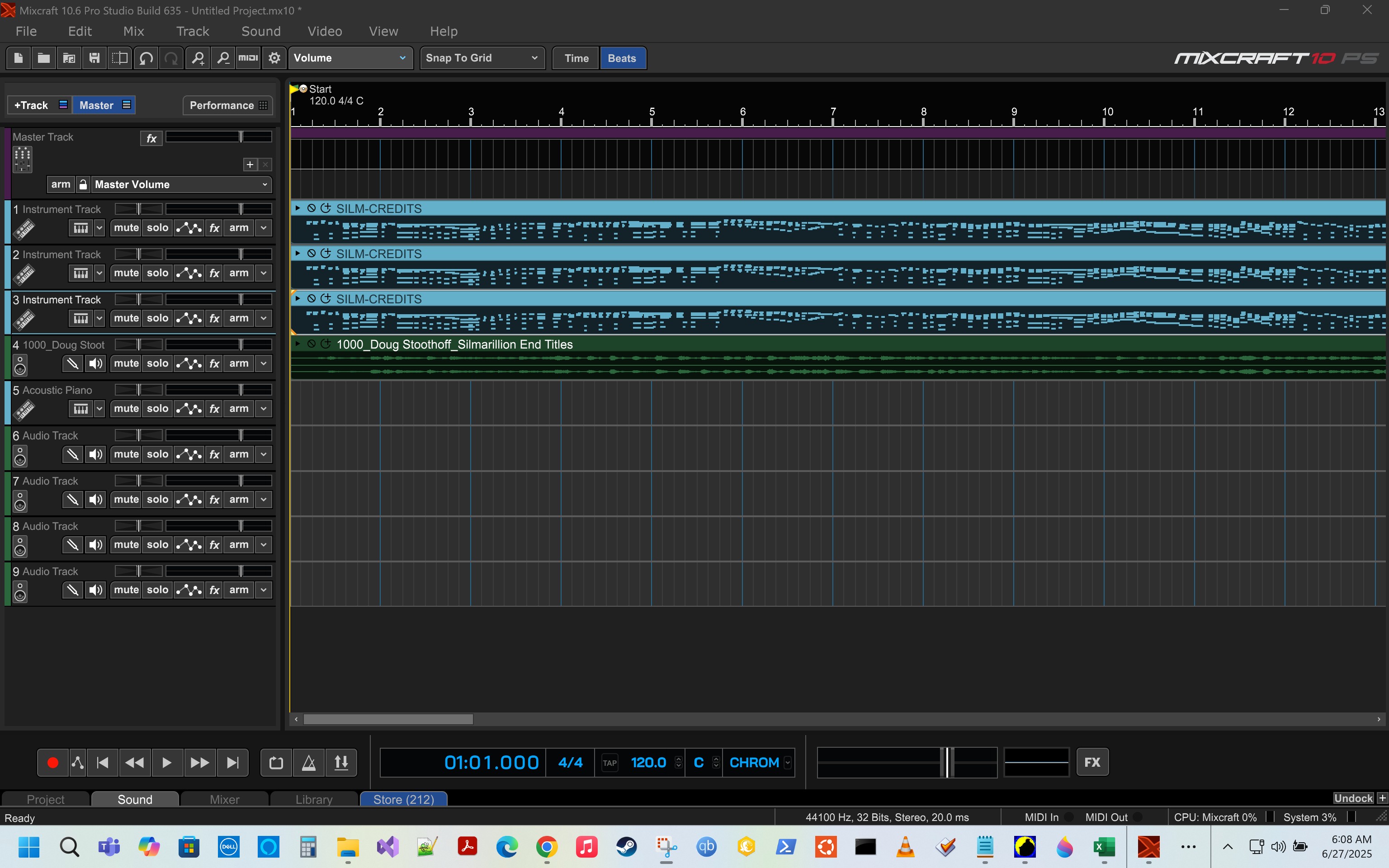This screenshot has width=1389, height=868.
Task: Switch to the Library tab
Action: pyautogui.click(x=314, y=799)
